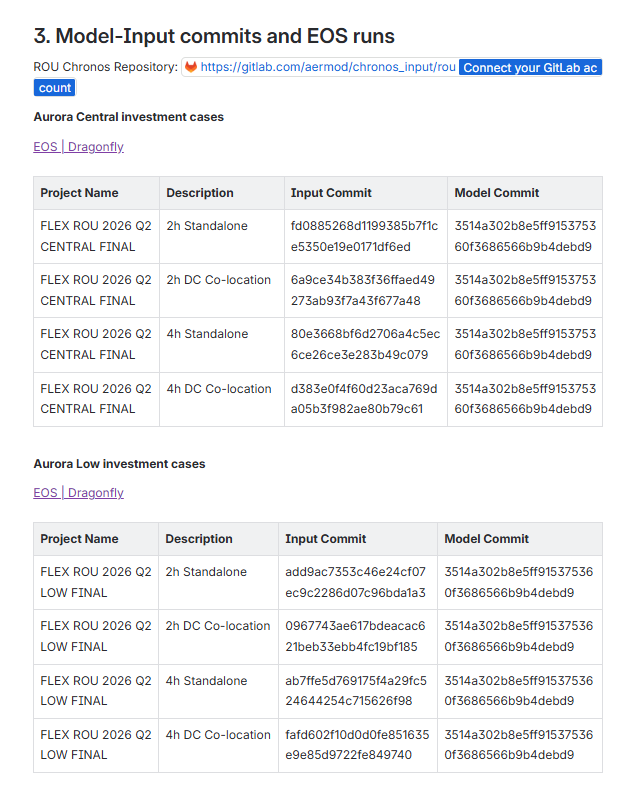Click the GitLab fox icon

pos(191,67)
